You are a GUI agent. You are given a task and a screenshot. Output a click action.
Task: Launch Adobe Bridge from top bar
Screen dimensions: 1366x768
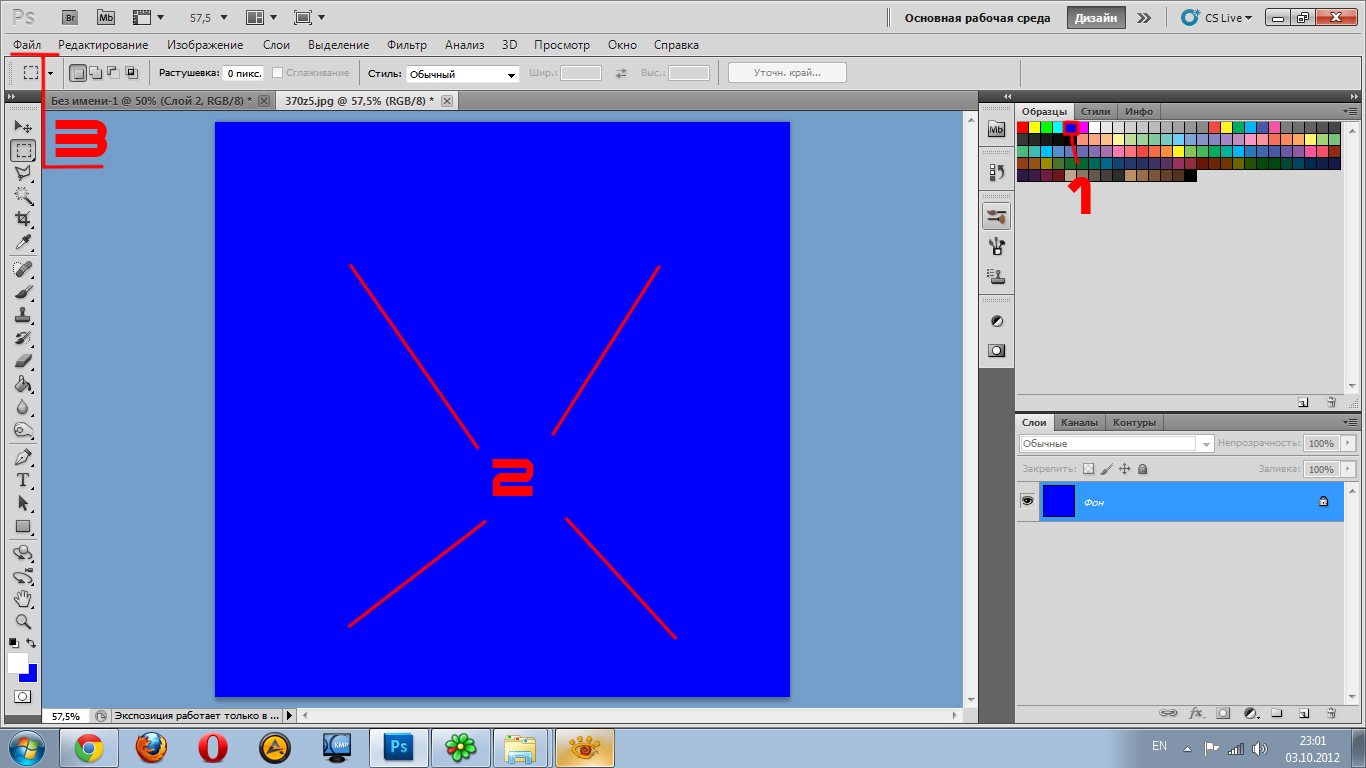click(x=69, y=17)
